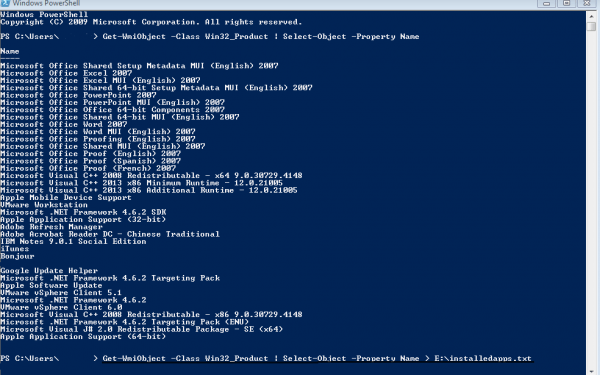Click the 'Google Update Helper' output line
Image resolution: width=600 pixels, height=375 pixels.
pos(49,271)
